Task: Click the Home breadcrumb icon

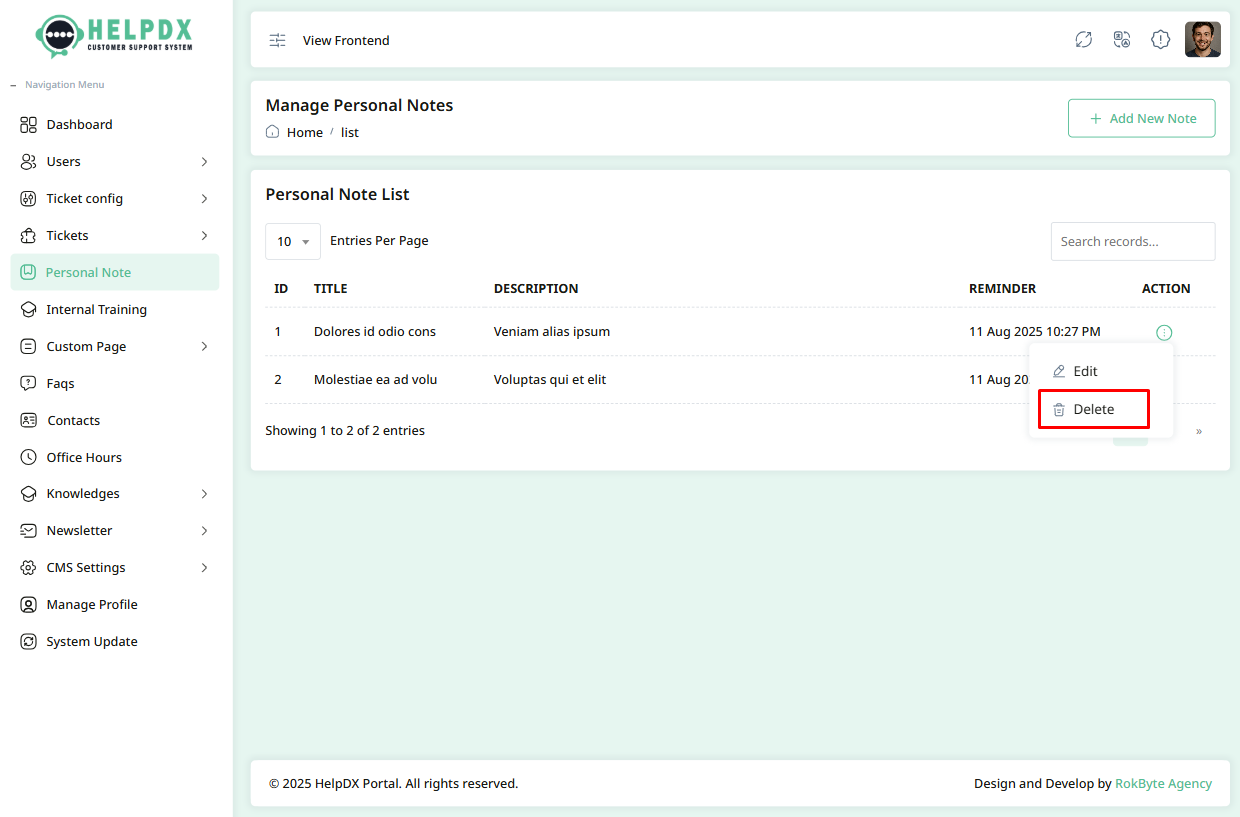Action: [x=272, y=132]
